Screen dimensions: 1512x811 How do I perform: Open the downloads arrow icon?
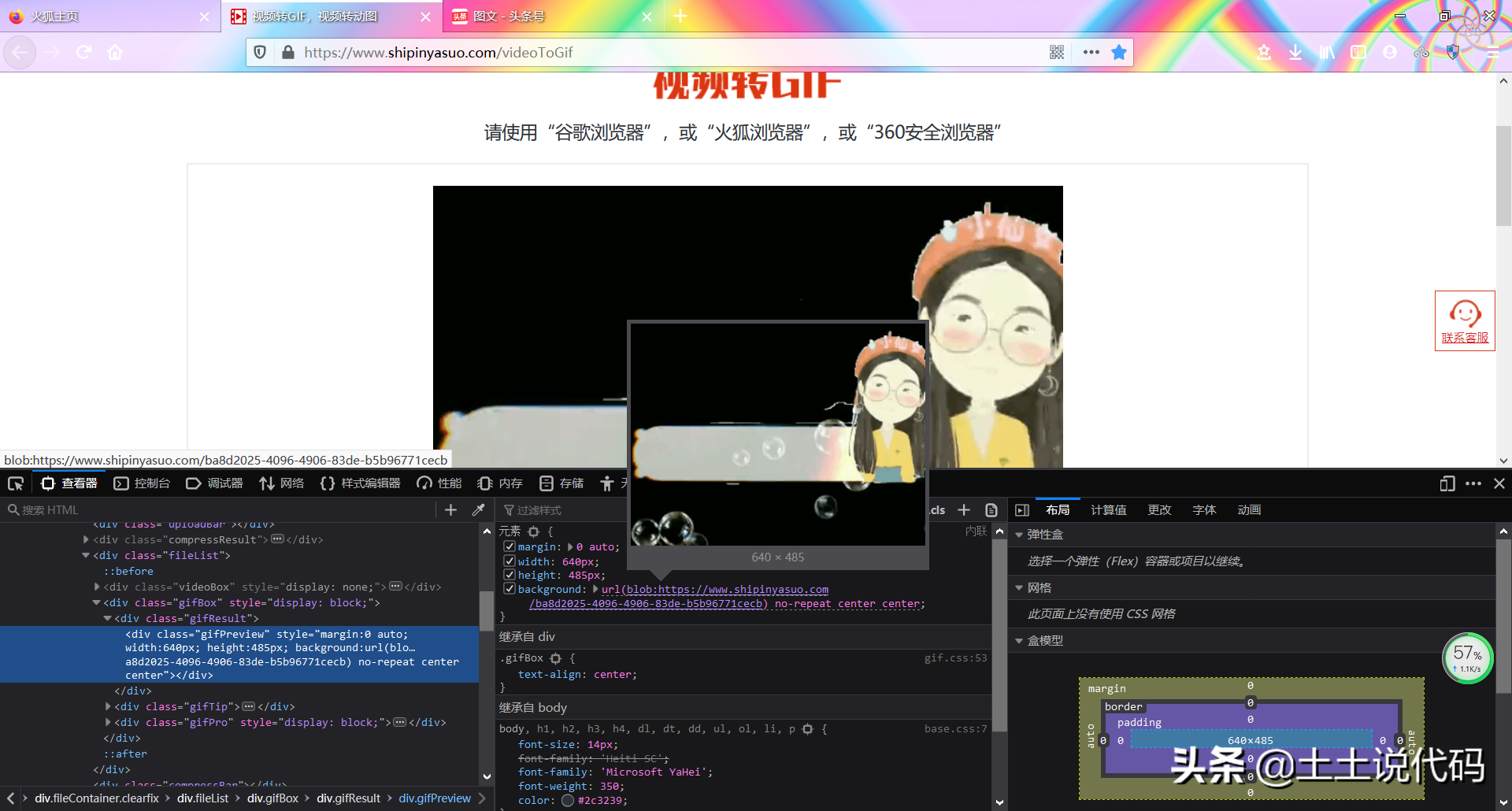point(1295,53)
